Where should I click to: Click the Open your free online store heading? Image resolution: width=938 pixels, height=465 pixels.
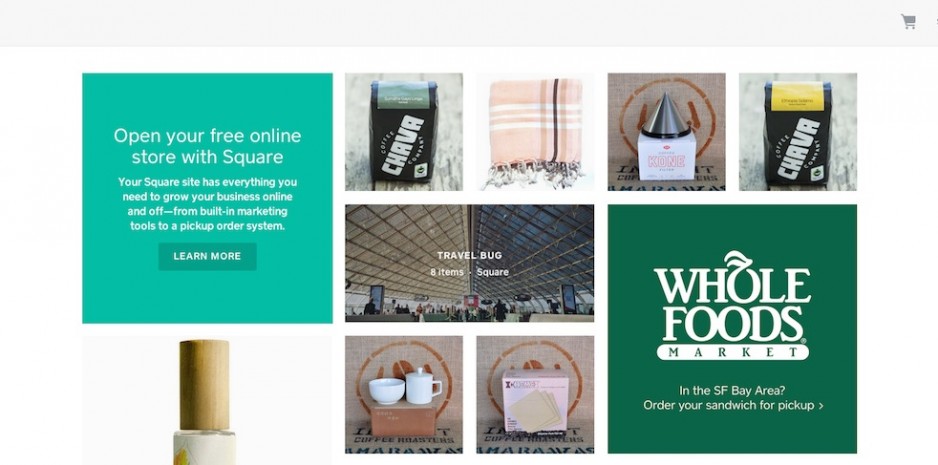point(207,146)
